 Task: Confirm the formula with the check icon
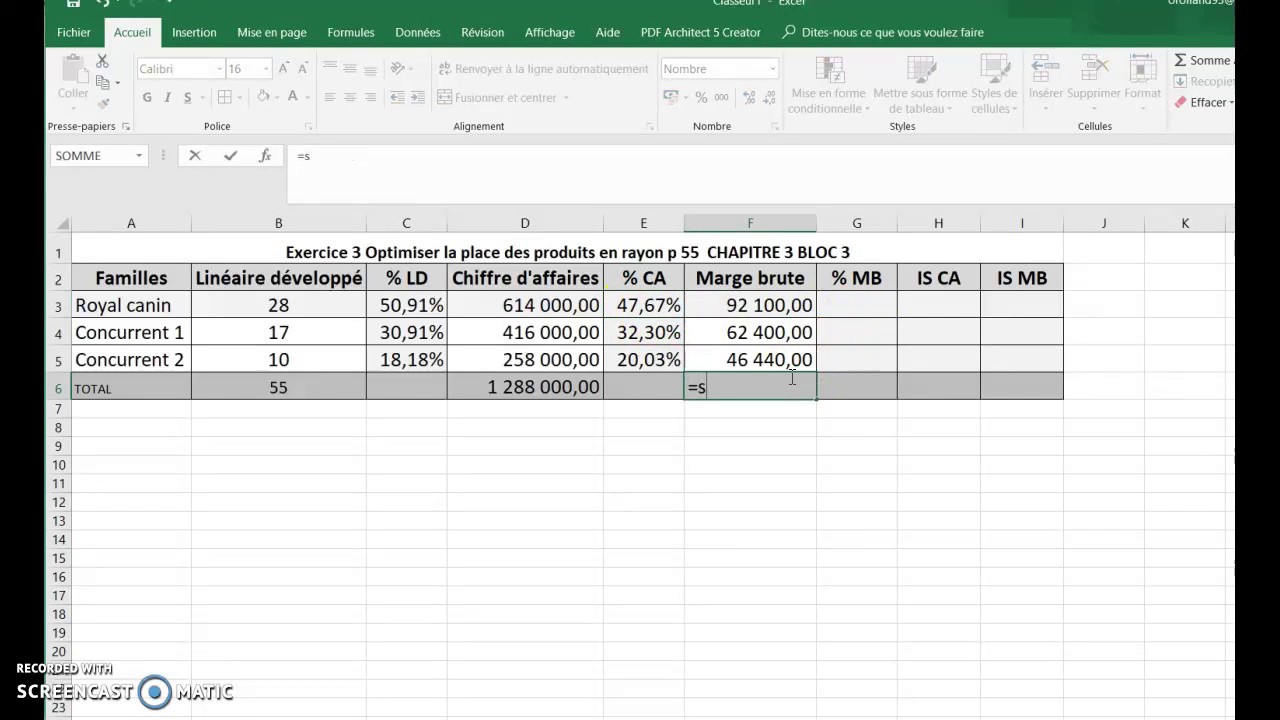(x=231, y=156)
